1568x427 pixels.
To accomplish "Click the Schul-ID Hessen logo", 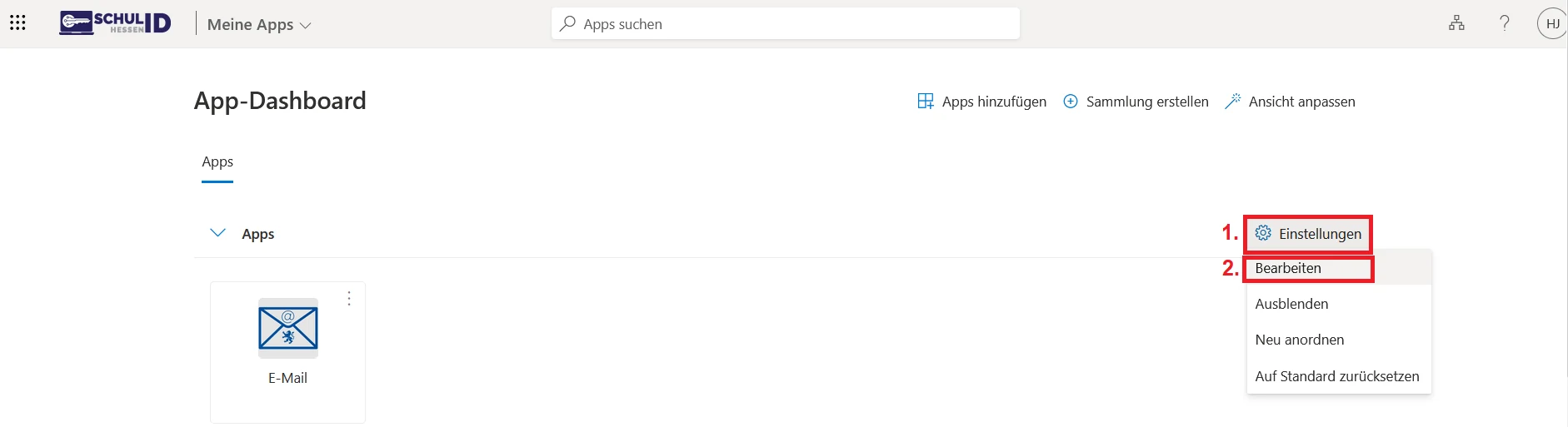I will (x=115, y=23).
